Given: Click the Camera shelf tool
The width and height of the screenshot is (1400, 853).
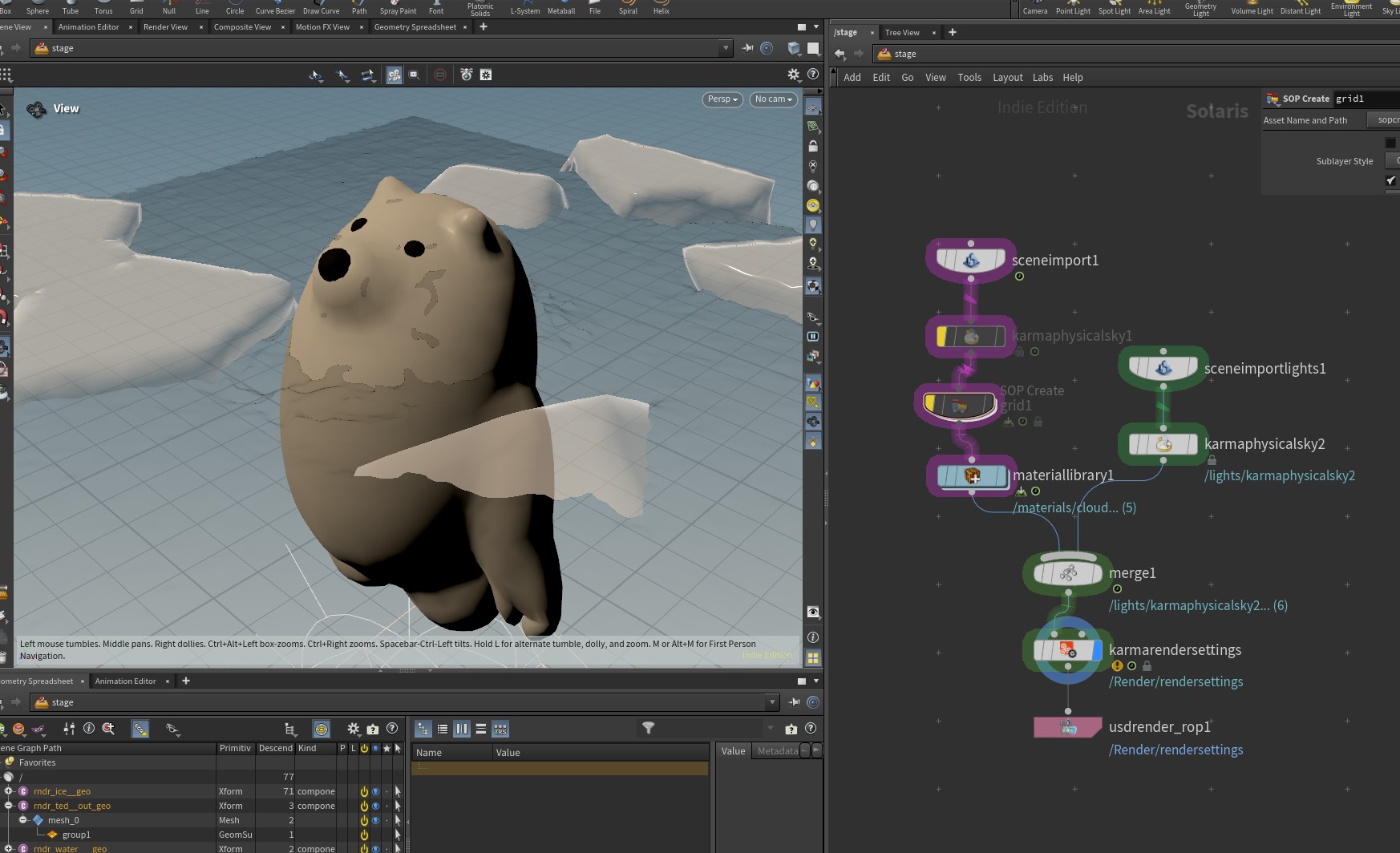Looking at the screenshot, I should click(x=1034, y=7).
